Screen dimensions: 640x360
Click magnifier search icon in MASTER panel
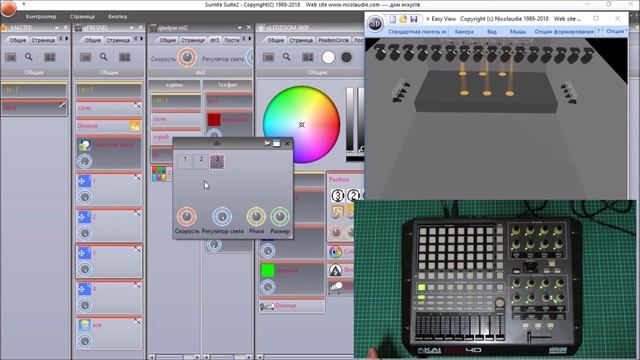[29, 57]
